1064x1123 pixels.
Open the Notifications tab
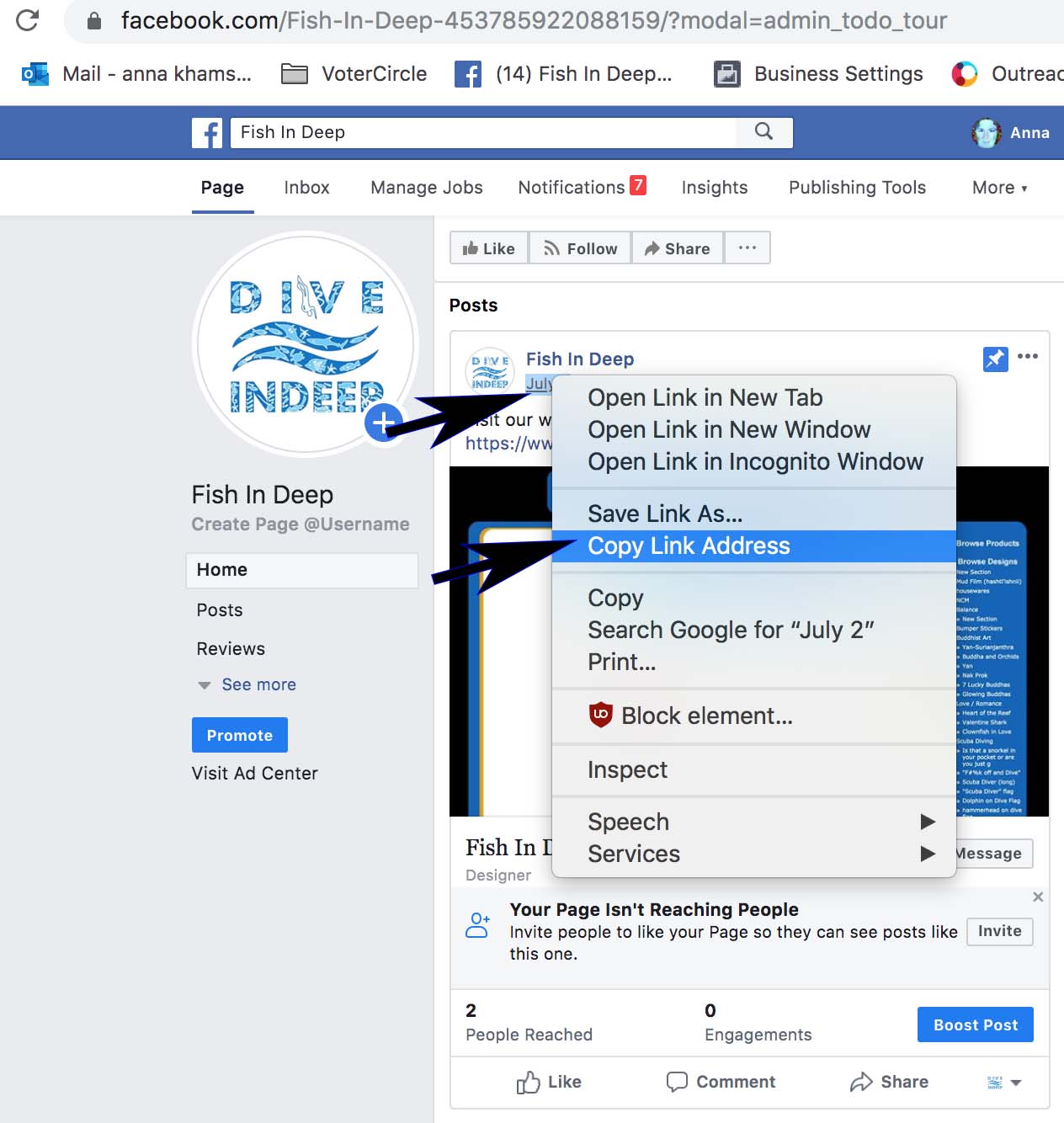pyautogui.click(x=582, y=187)
